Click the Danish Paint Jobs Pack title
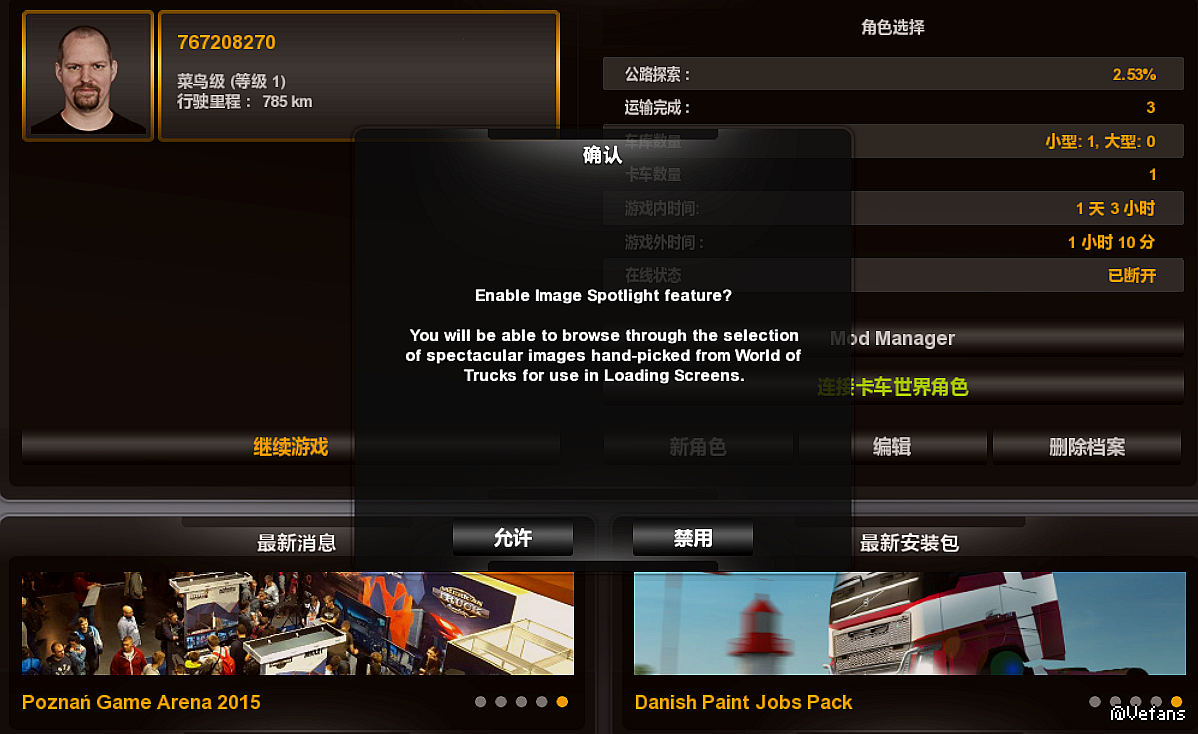Screen dimensions: 1198x734 coord(743,702)
